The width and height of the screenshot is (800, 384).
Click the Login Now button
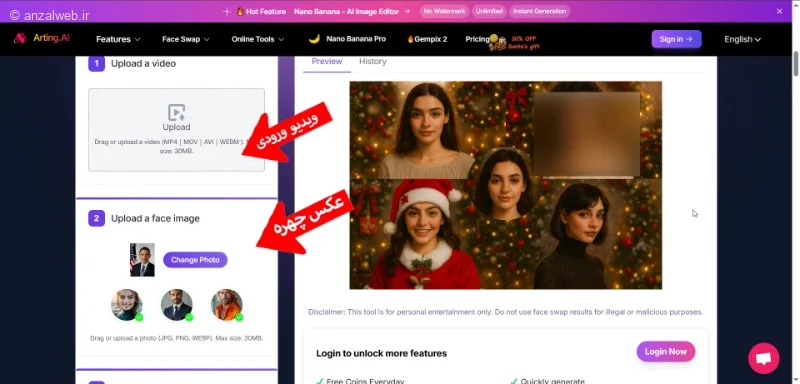(665, 351)
